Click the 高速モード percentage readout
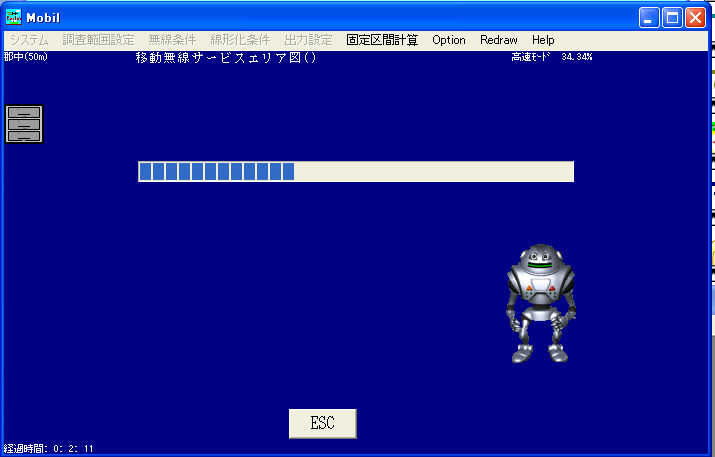Viewport: 715px width, 457px height. (551, 57)
